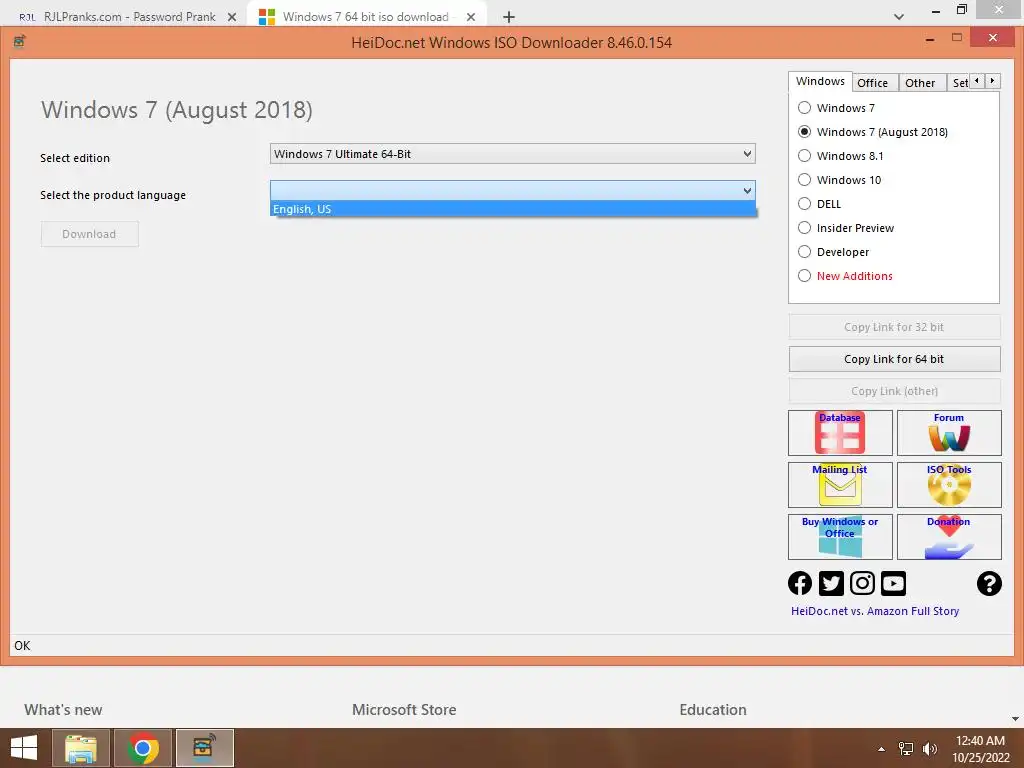Viewport: 1024px width, 768px height.
Task: Click Copy Link for 64 bit
Action: [894, 359]
